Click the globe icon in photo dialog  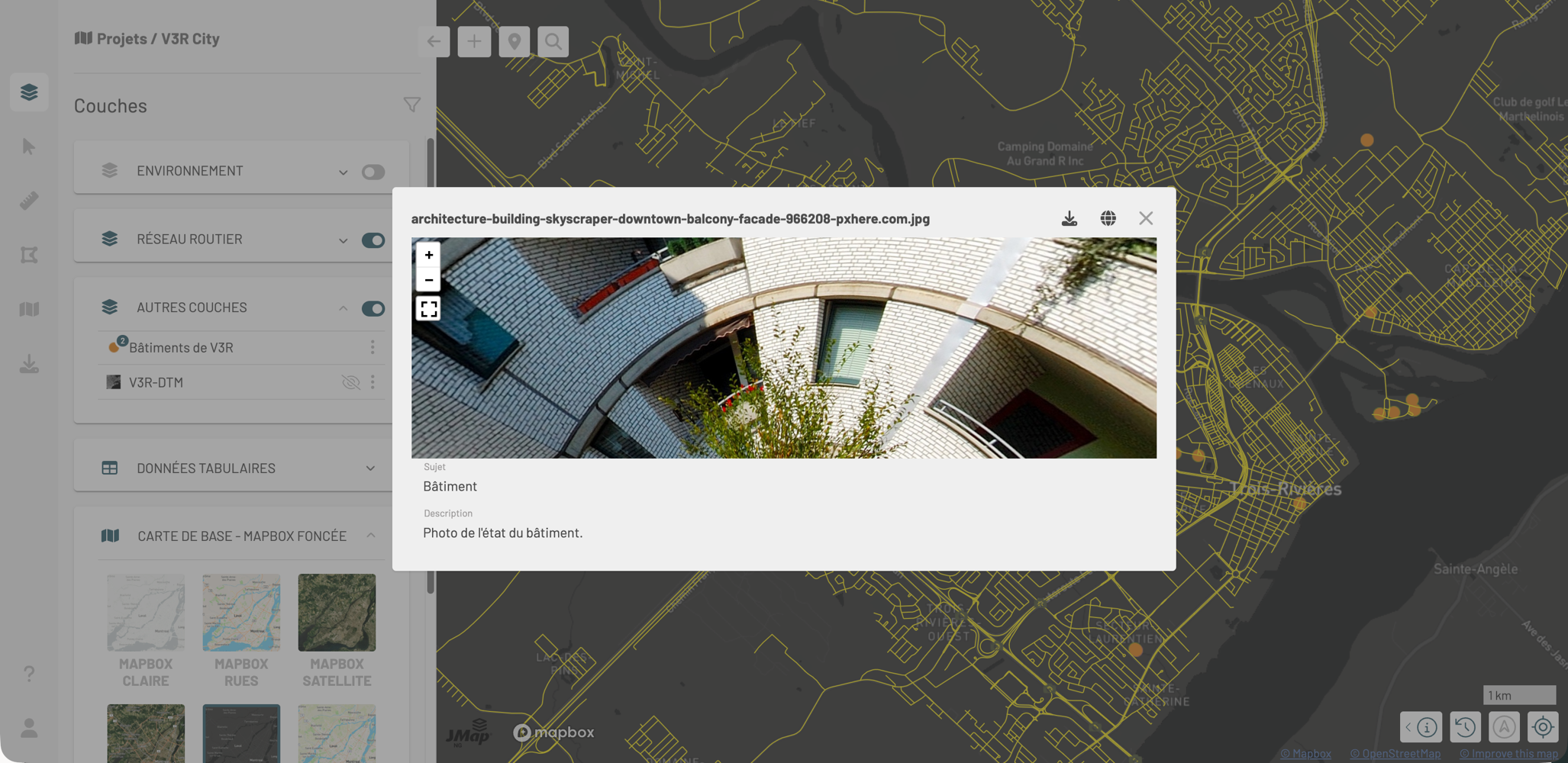point(1108,218)
